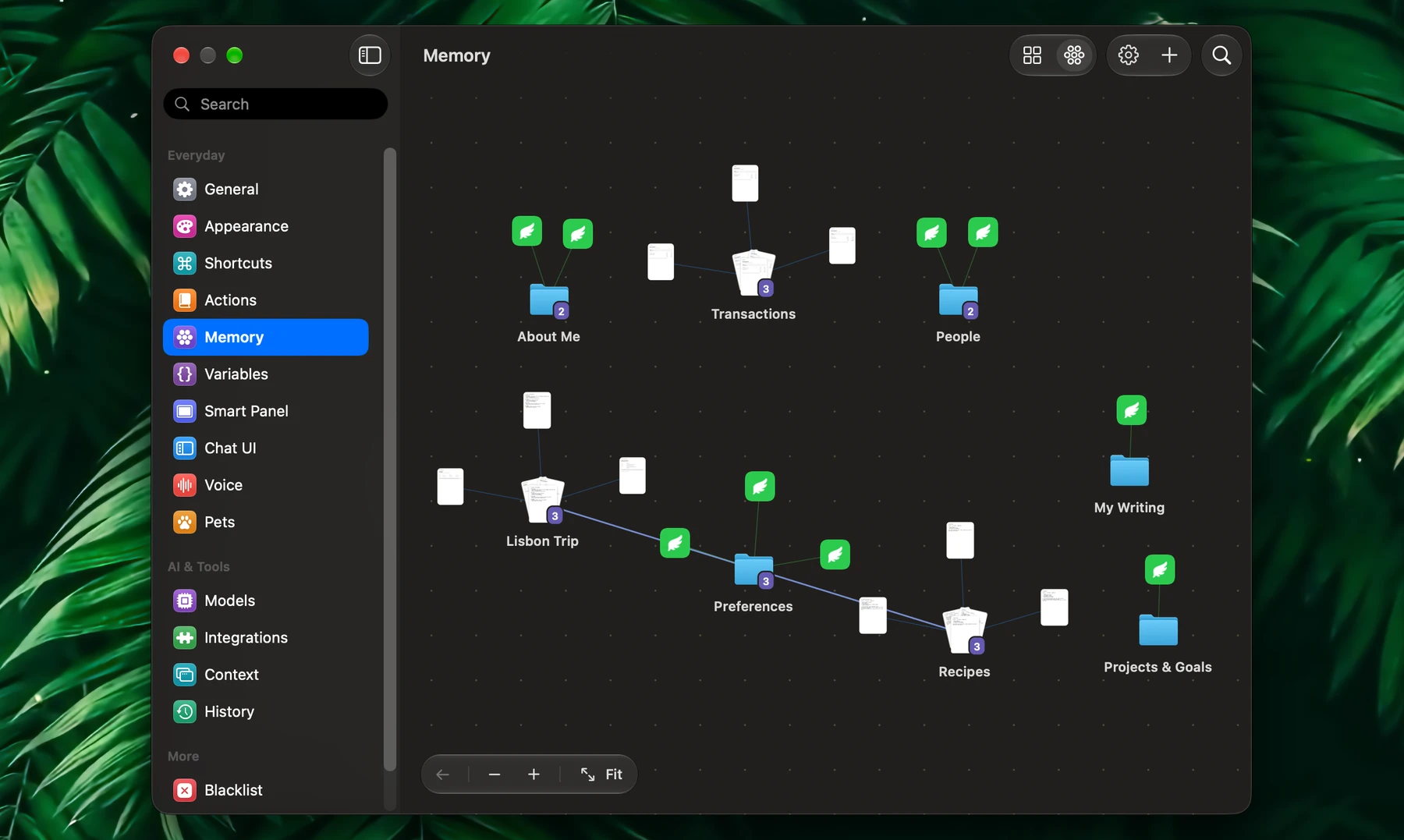Zoom out with the minus button
The width and height of the screenshot is (1404, 840).
click(x=494, y=774)
